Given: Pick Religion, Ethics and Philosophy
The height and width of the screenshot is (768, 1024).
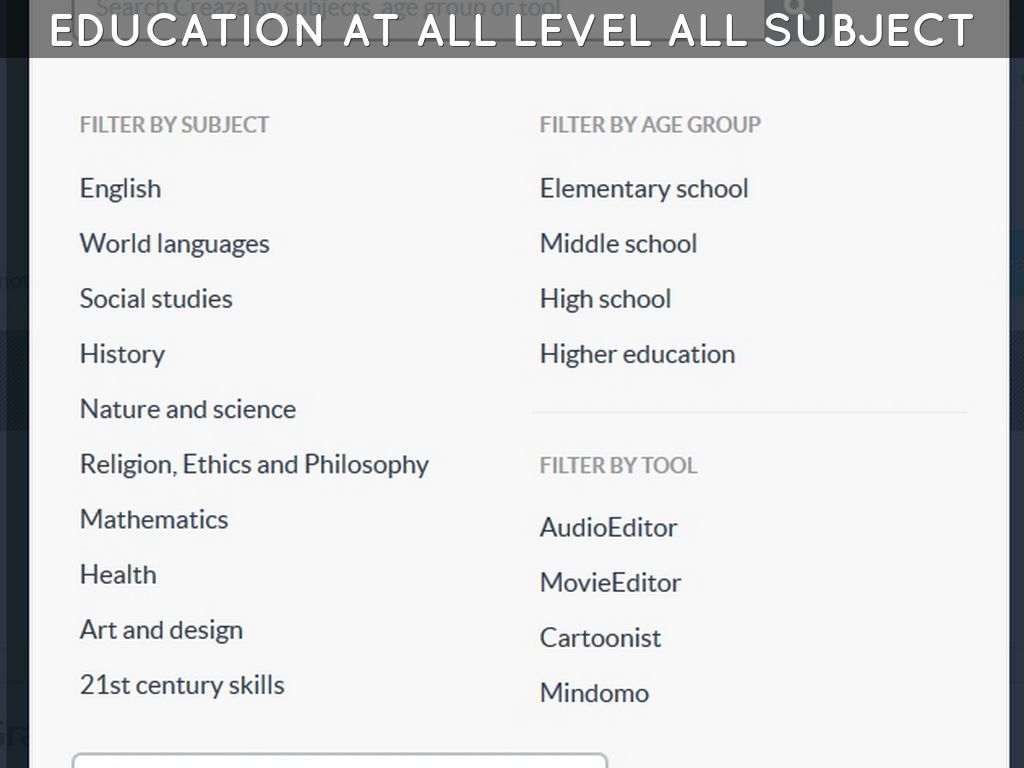Looking at the screenshot, I should 254,464.
